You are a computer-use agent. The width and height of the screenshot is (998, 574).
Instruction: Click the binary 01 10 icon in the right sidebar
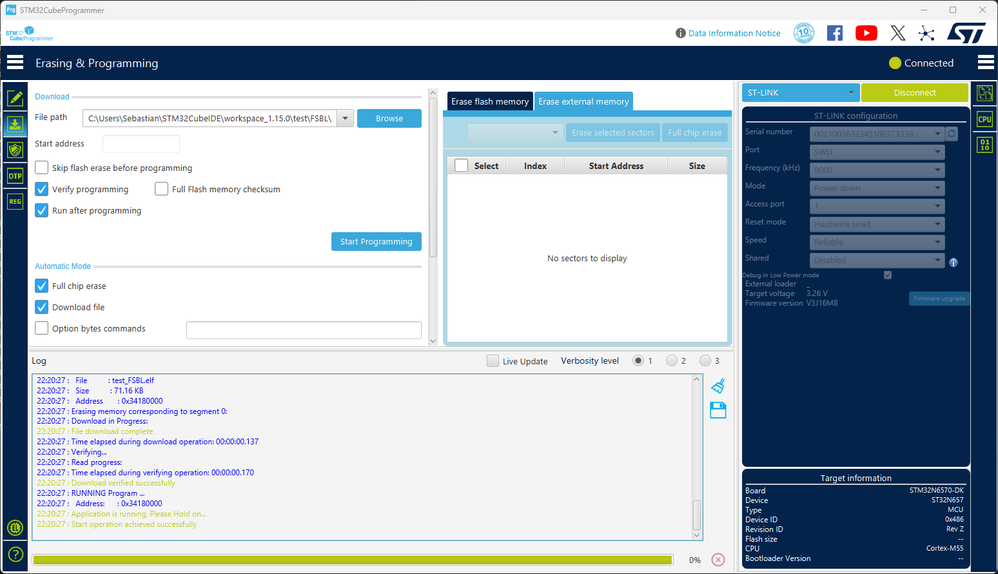tap(985, 144)
